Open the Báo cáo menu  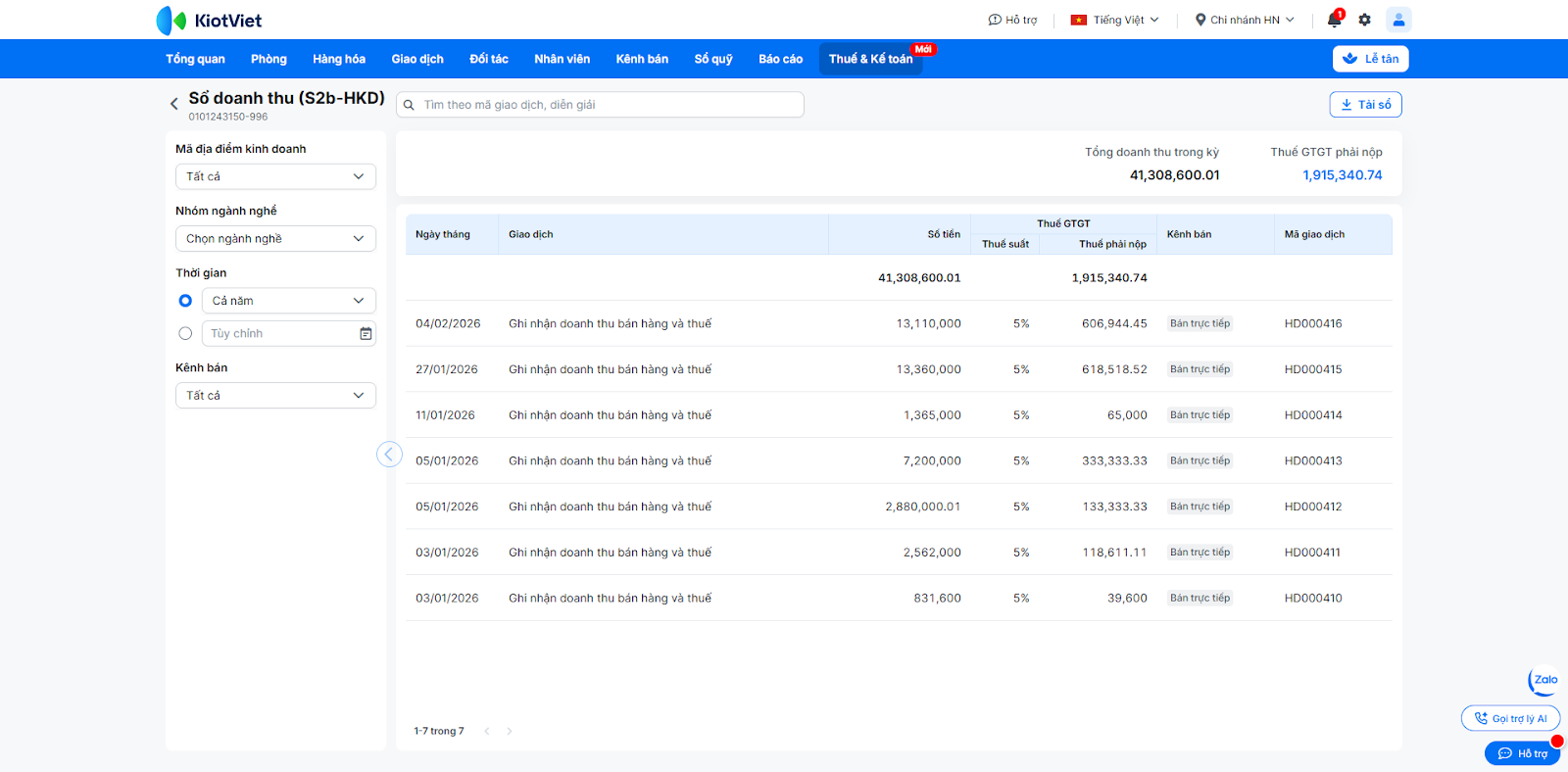(780, 59)
